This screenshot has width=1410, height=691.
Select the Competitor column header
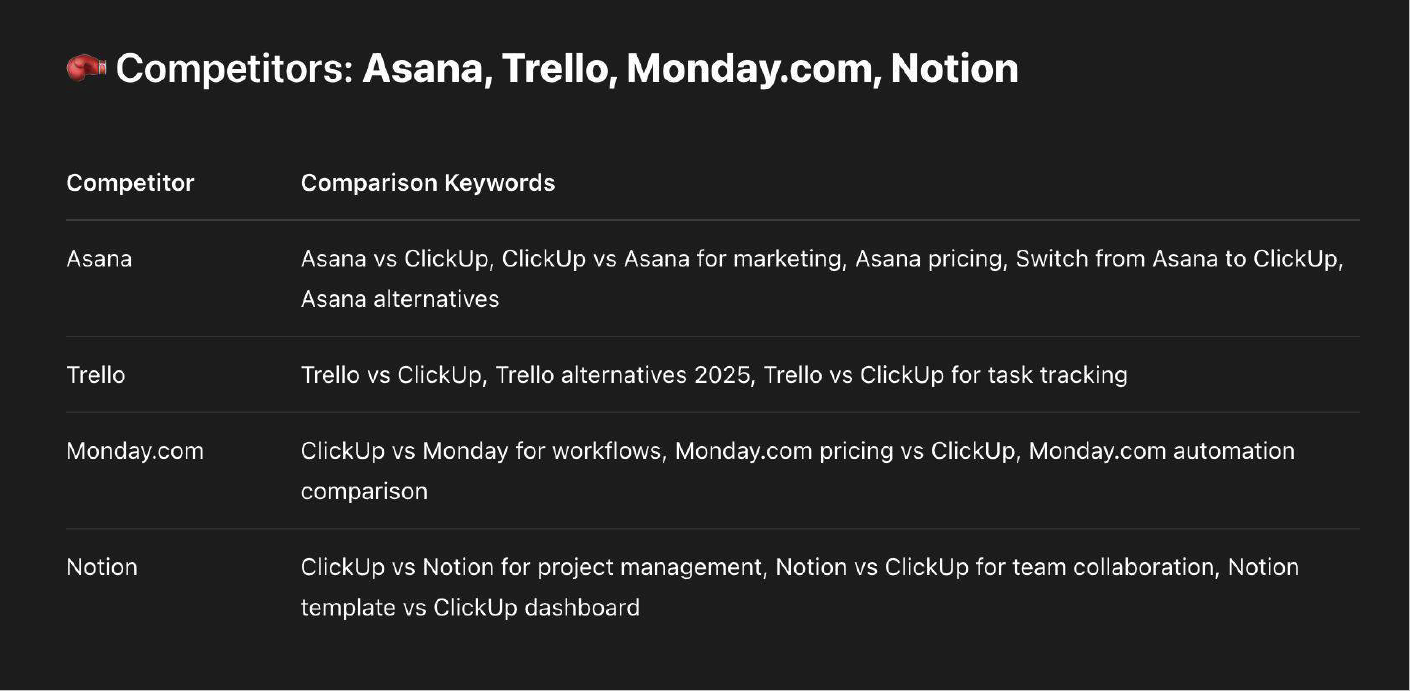130,183
